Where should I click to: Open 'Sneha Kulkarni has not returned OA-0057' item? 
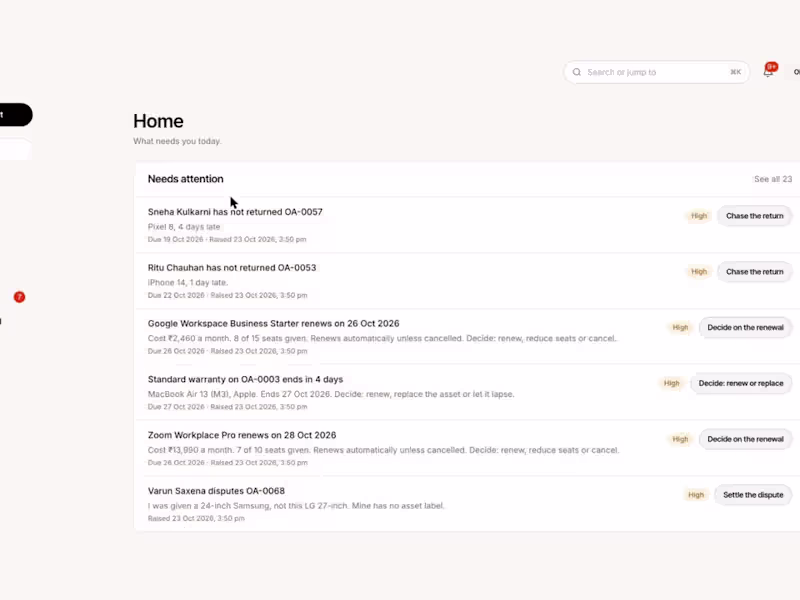pos(235,212)
